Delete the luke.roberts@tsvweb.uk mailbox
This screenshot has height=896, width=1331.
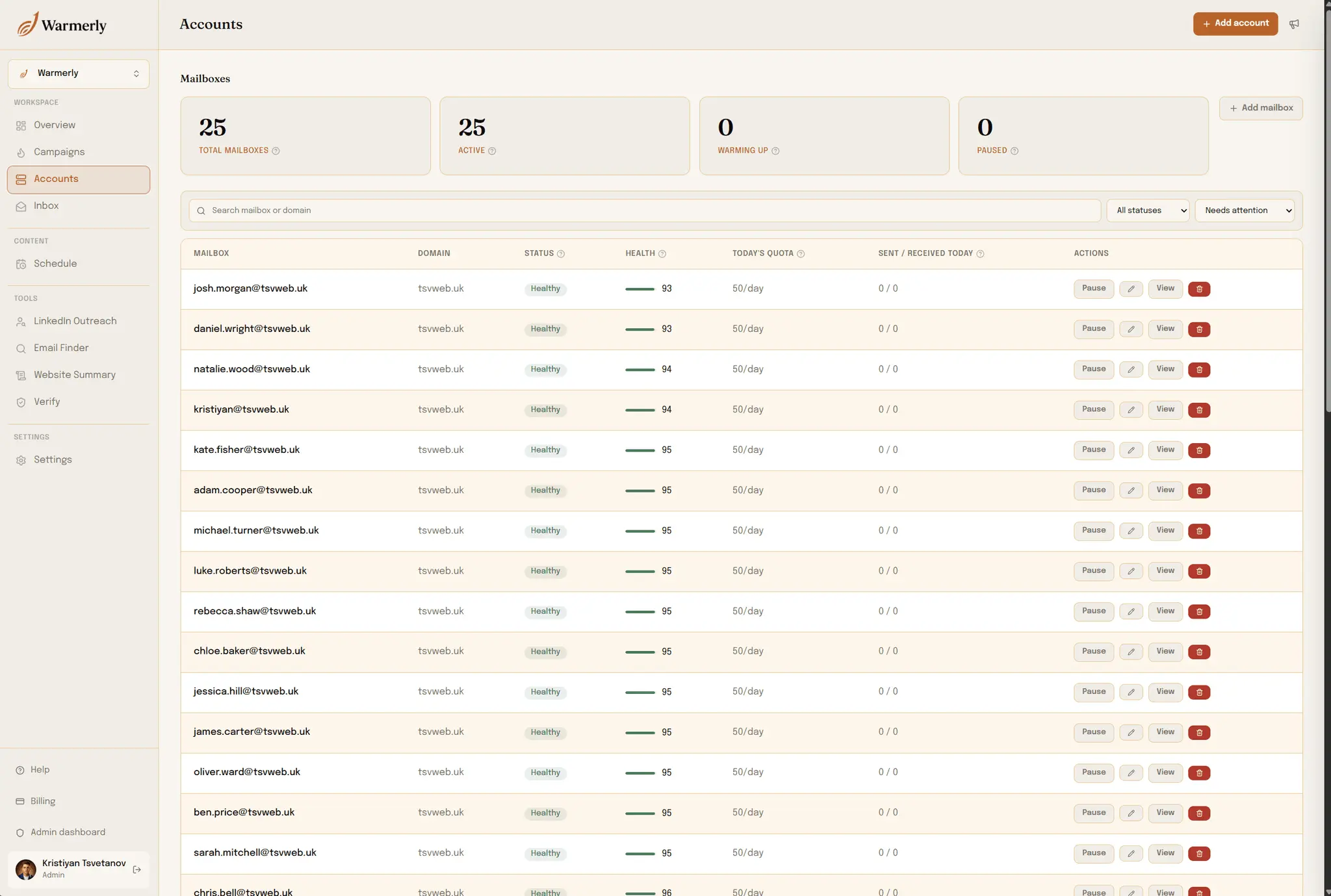tap(1199, 571)
